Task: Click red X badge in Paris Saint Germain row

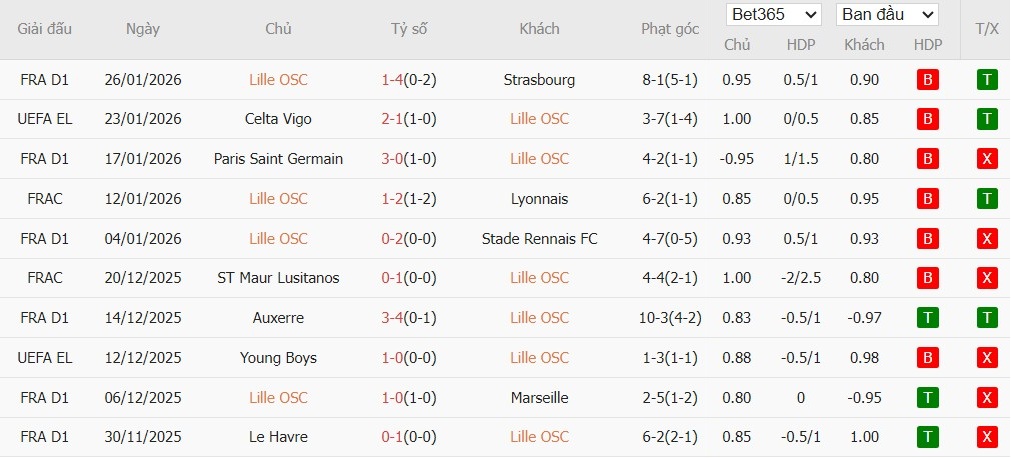Action: pyautogui.click(x=987, y=159)
